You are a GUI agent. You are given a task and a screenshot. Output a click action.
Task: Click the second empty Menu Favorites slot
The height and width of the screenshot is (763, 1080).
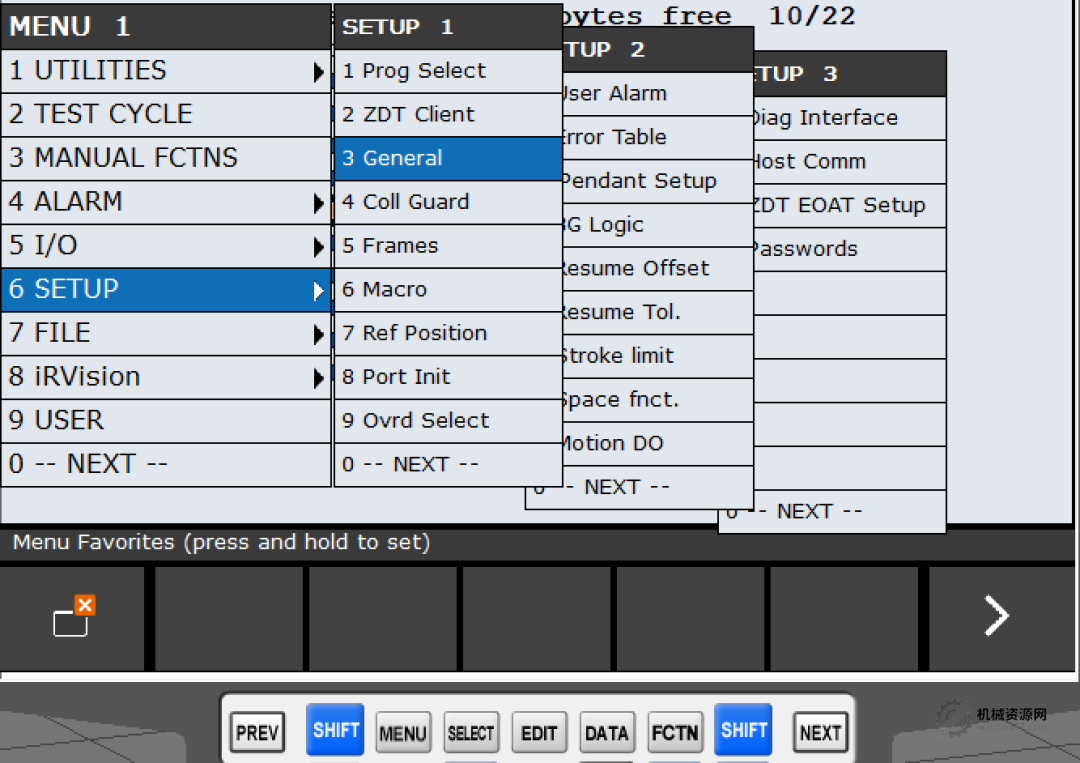click(383, 617)
